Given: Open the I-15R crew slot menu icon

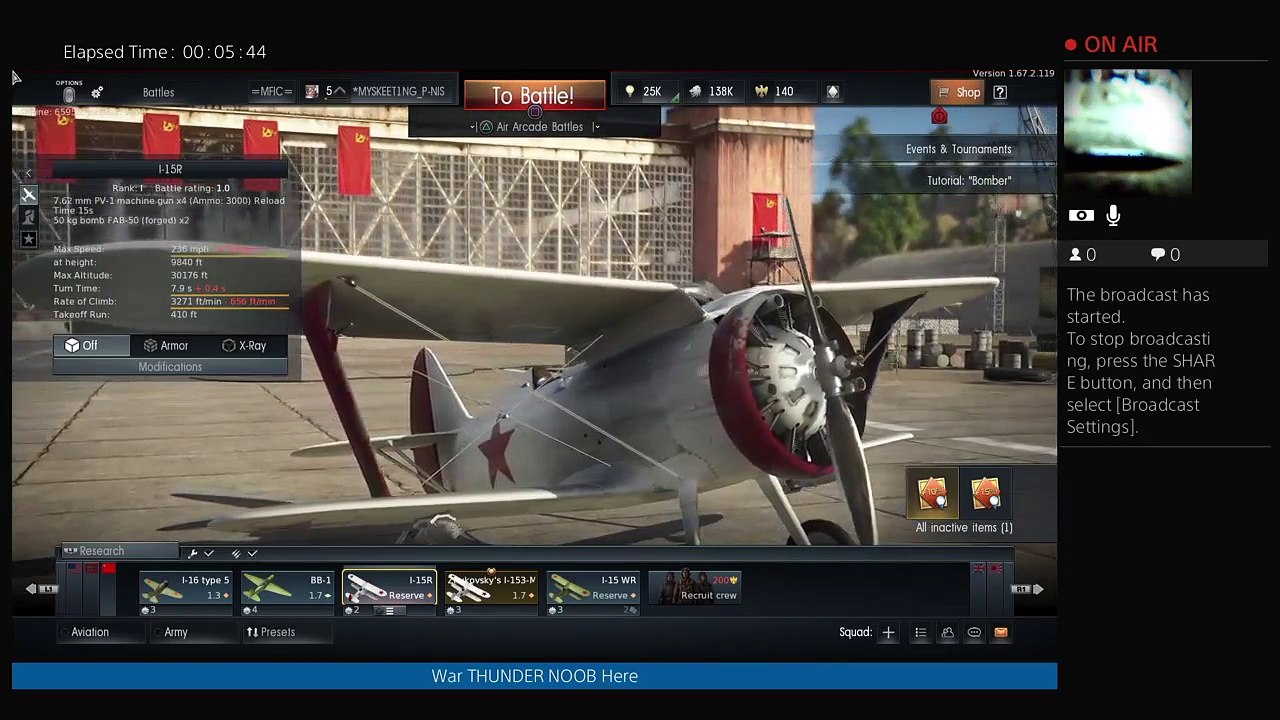Looking at the screenshot, I should coord(388,610).
